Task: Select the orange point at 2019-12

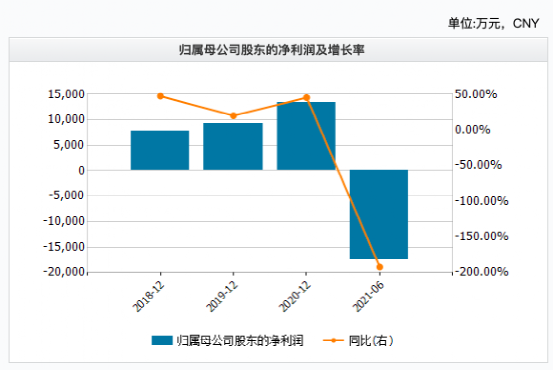Action: (x=233, y=116)
